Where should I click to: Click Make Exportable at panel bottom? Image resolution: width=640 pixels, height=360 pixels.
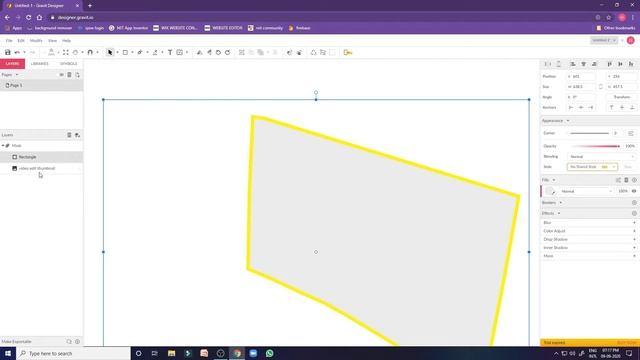click(17, 342)
